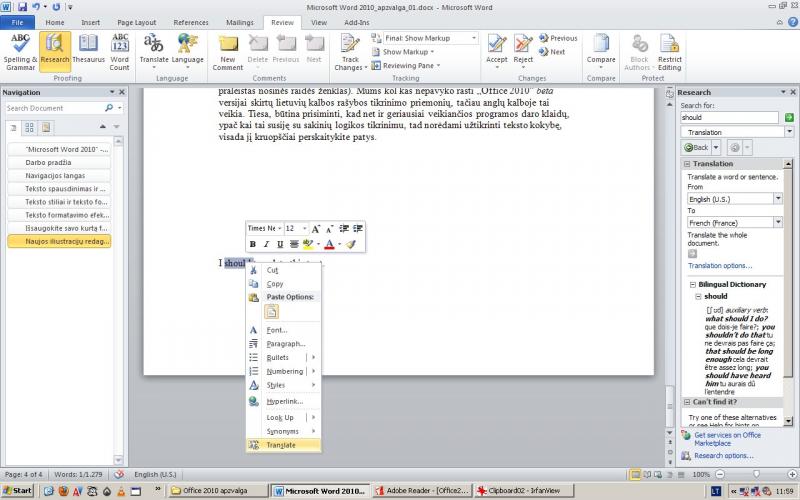The height and width of the screenshot is (500, 800).
Task: Go to Previous change
Action: [558, 38]
